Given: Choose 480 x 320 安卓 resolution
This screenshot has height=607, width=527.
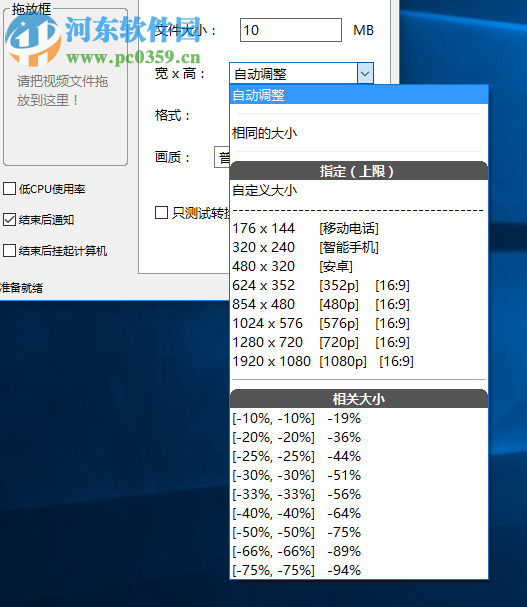Looking at the screenshot, I should [359, 266].
